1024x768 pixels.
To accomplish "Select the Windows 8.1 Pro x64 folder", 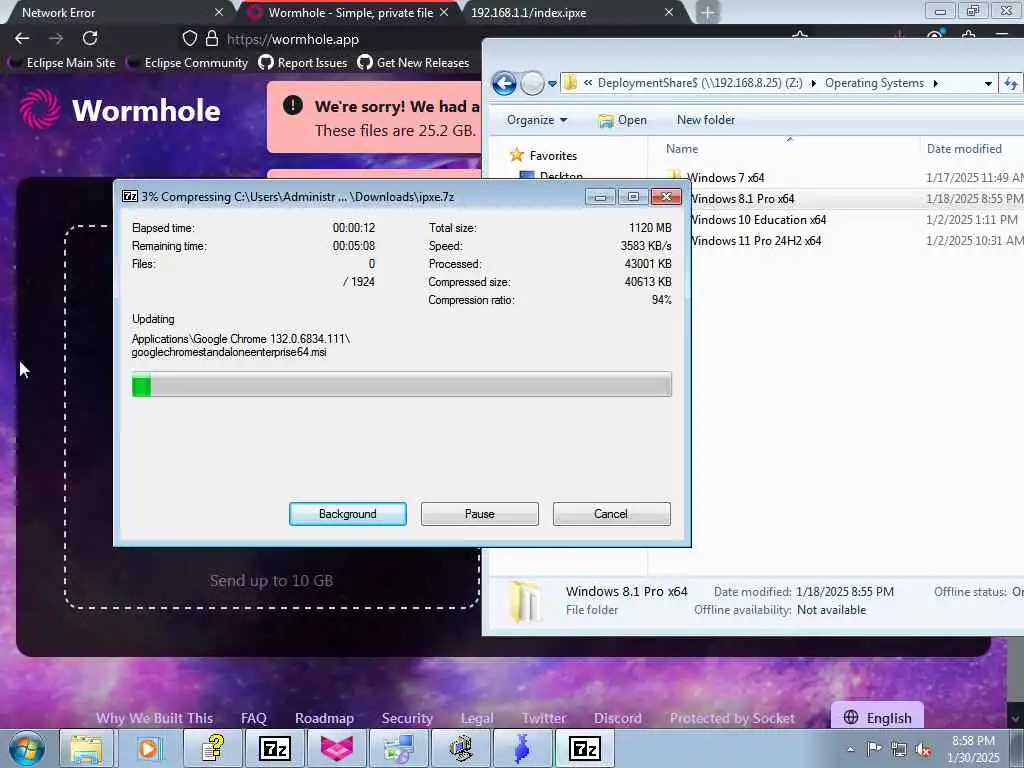I will click(x=741, y=199).
